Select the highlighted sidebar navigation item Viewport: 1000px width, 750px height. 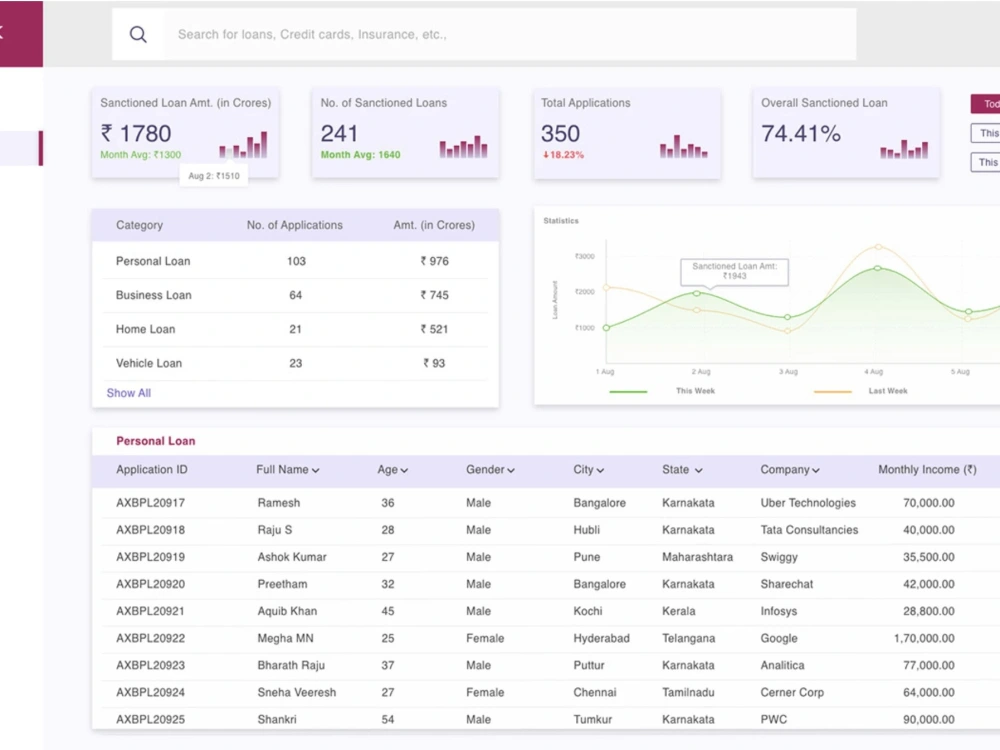coord(20,147)
